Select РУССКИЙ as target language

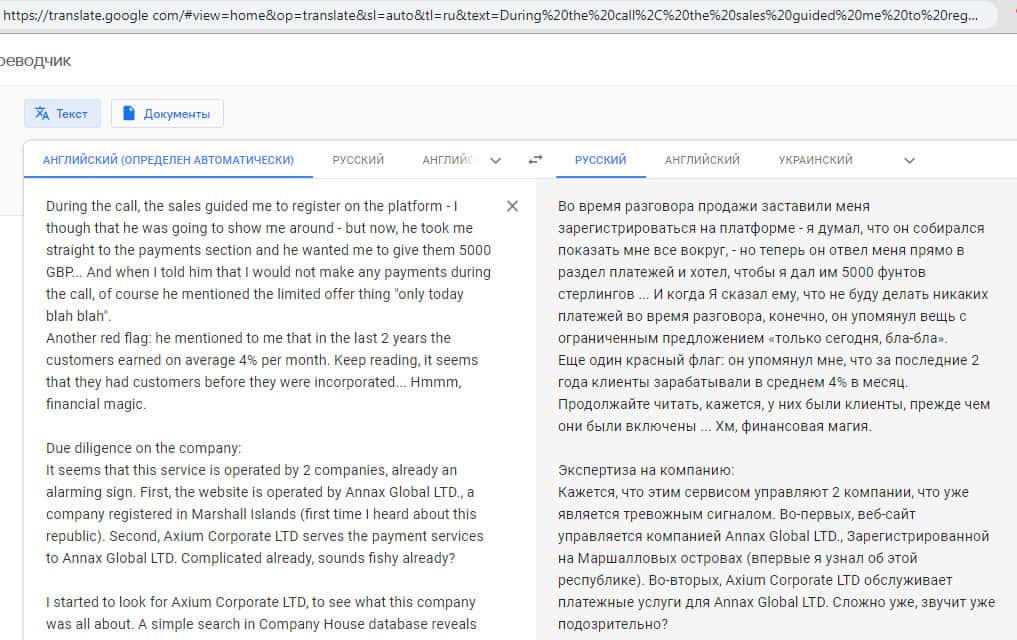tap(600, 160)
